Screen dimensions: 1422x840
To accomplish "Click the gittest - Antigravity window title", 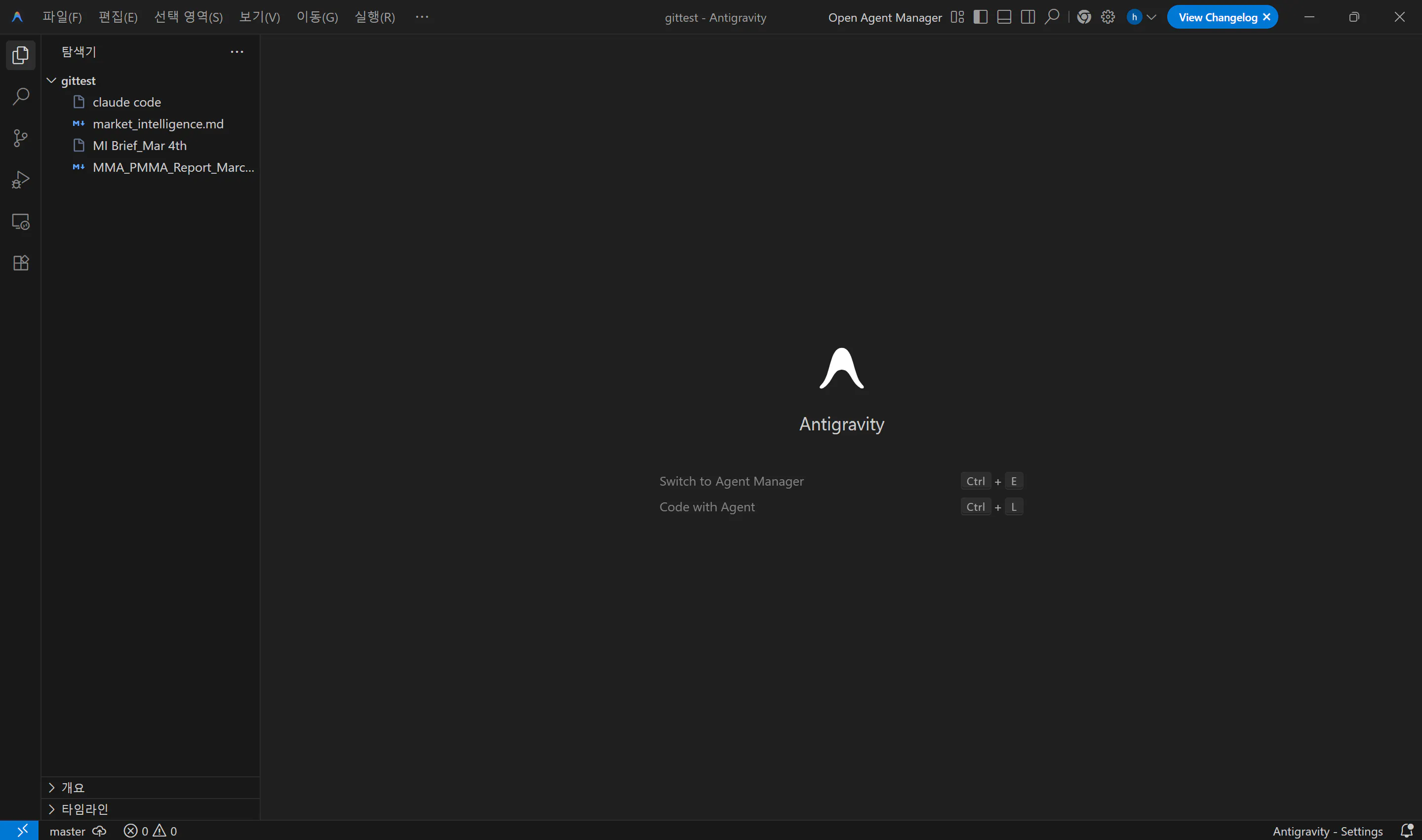I will (x=715, y=18).
